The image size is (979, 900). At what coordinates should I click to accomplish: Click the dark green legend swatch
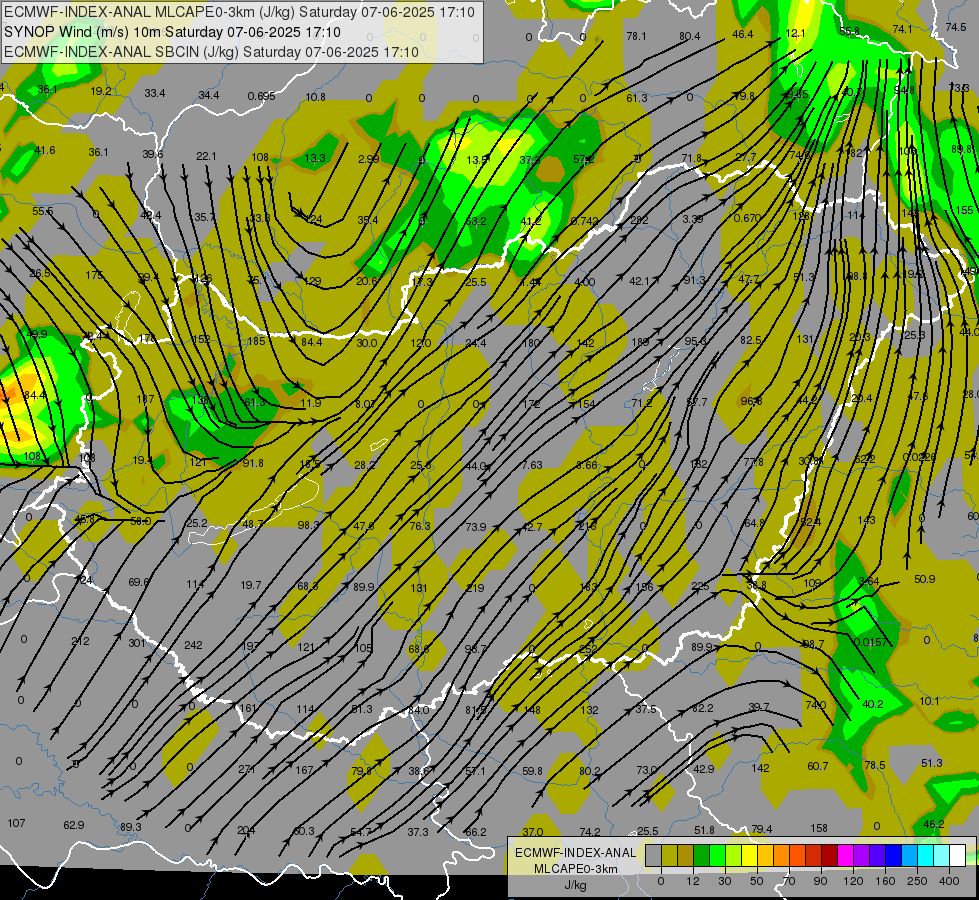[x=701, y=855]
